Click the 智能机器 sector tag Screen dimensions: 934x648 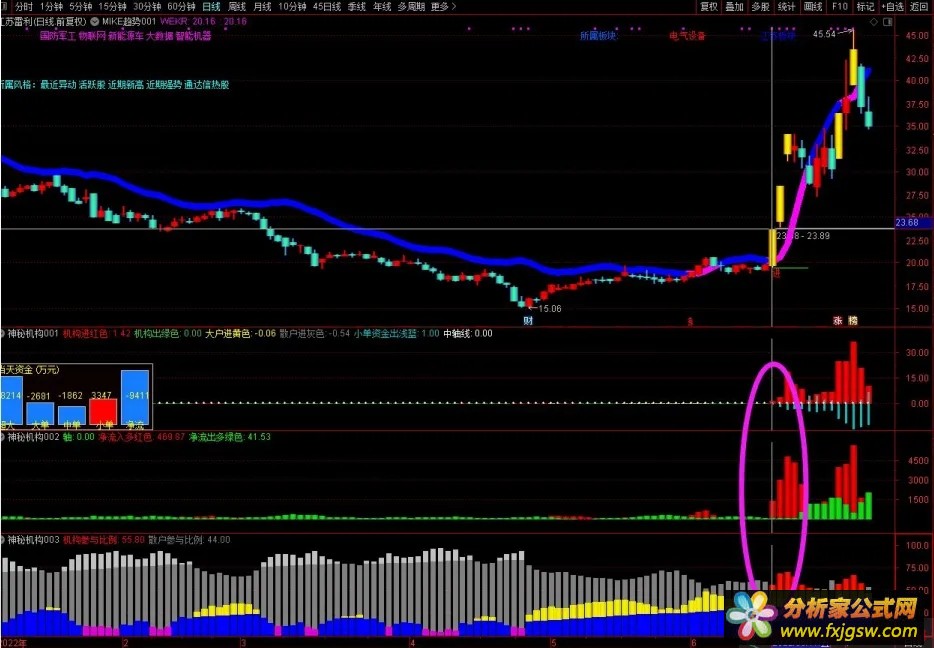click(x=193, y=36)
